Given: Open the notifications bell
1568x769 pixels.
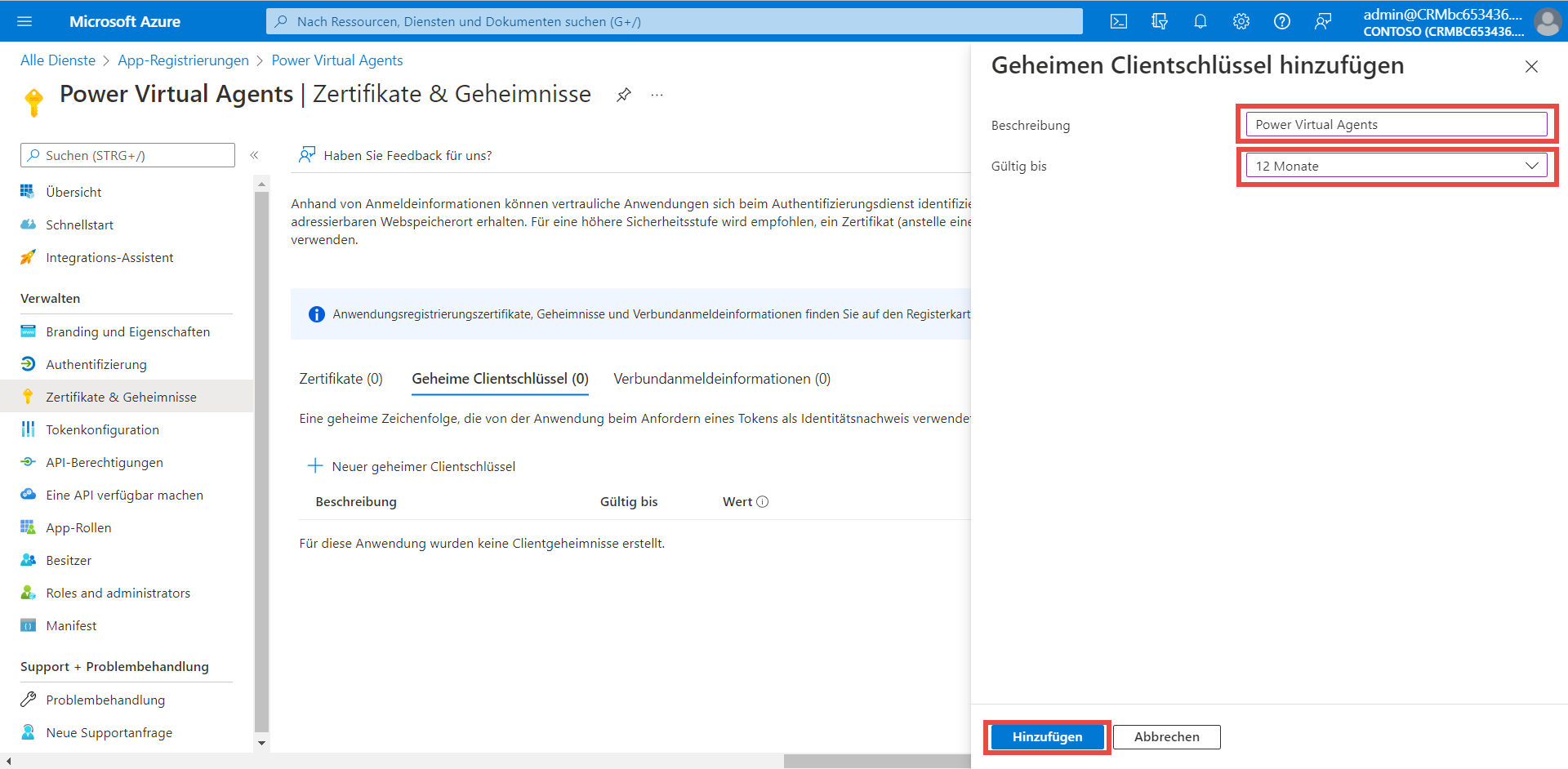Looking at the screenshot, I should pos(1200,21).
